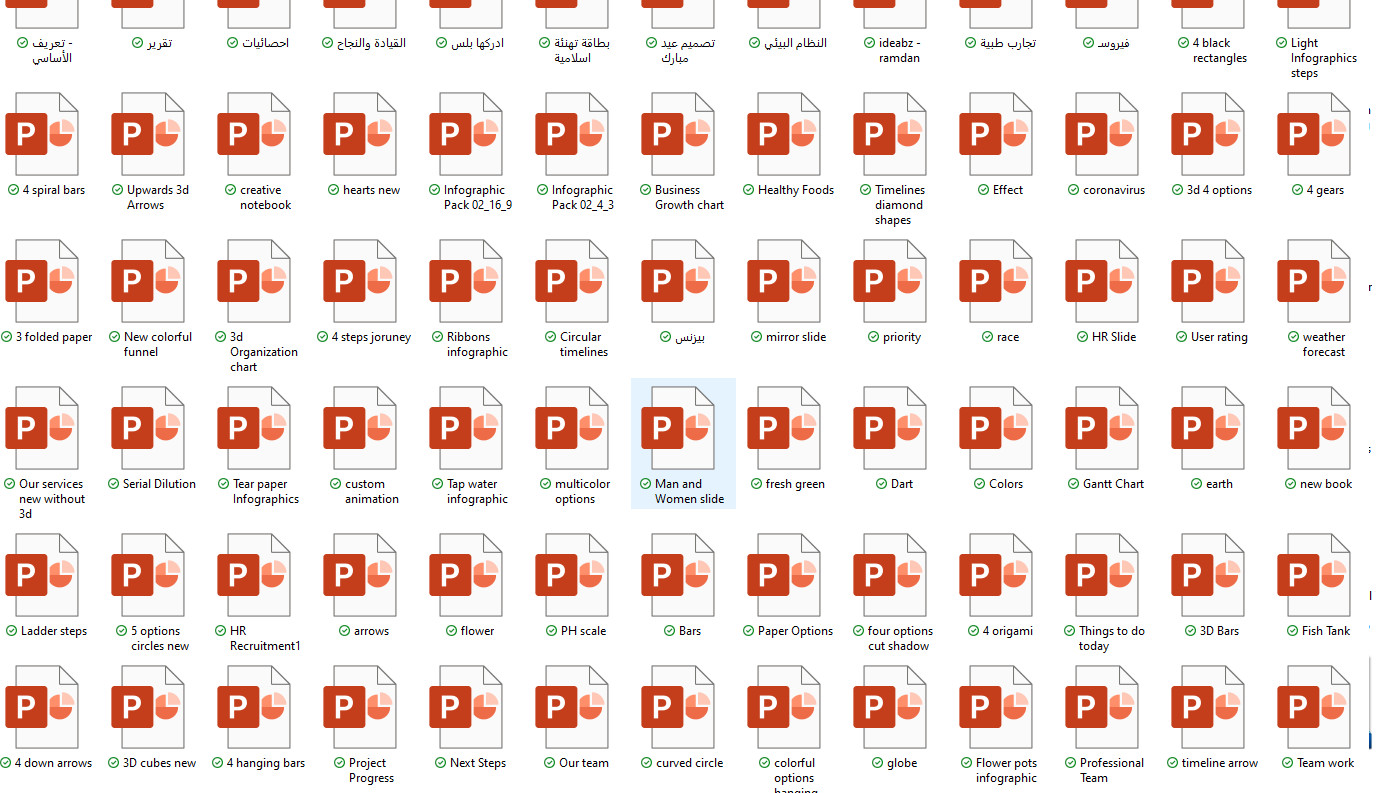Select the 4 spiral bars PowerPoint file icon
This screenshot has width=1386, height=793.
(x=42, y=134)
